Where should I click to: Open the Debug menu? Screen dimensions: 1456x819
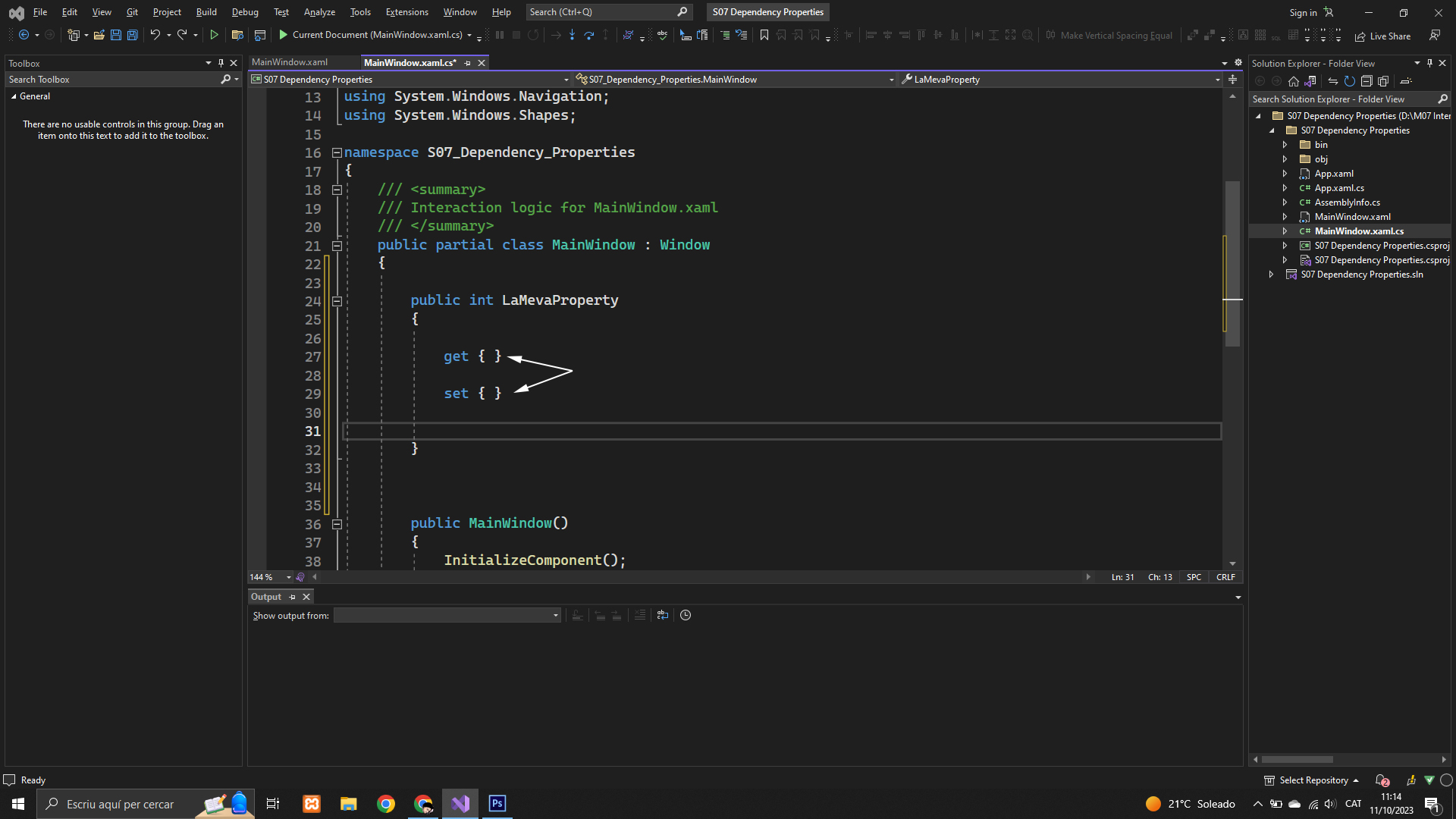click(x=244, y=12)
